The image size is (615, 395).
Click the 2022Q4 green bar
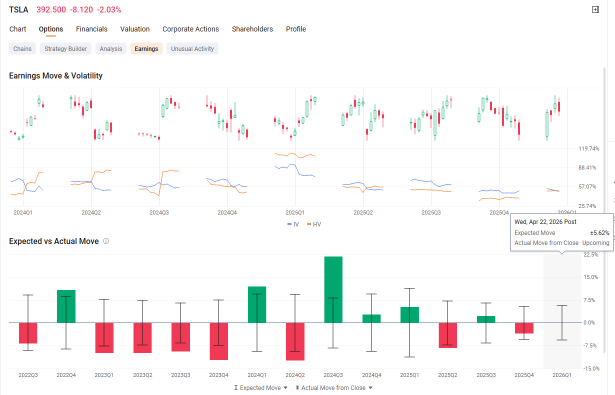[66, 306]
